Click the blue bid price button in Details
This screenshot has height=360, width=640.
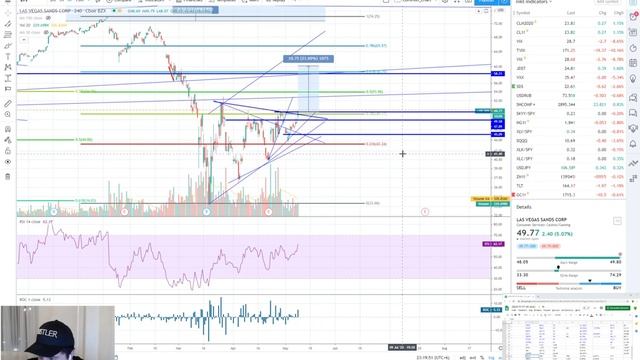click(527, 246)
